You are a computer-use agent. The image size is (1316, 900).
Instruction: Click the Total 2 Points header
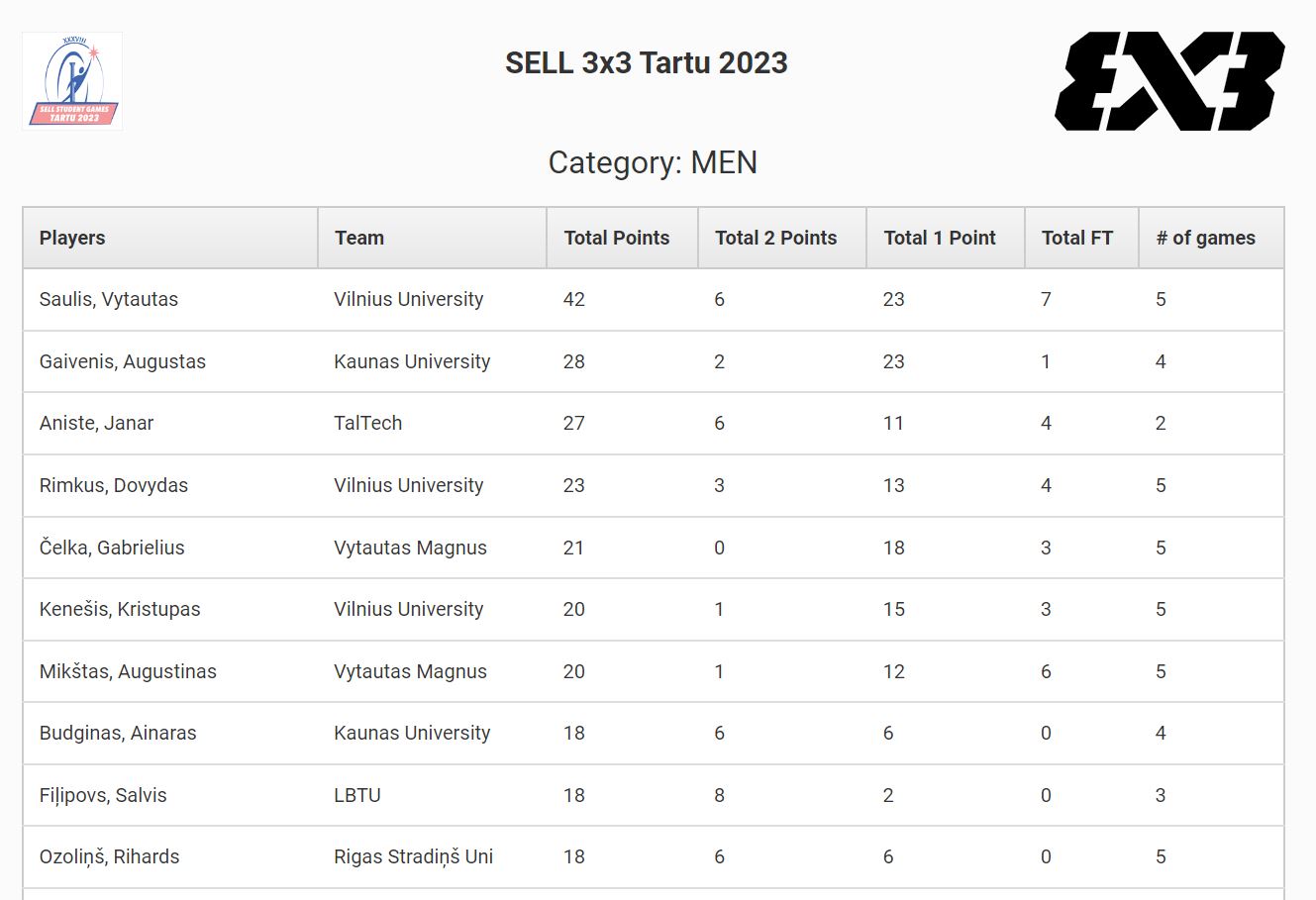tap(776, 238)
